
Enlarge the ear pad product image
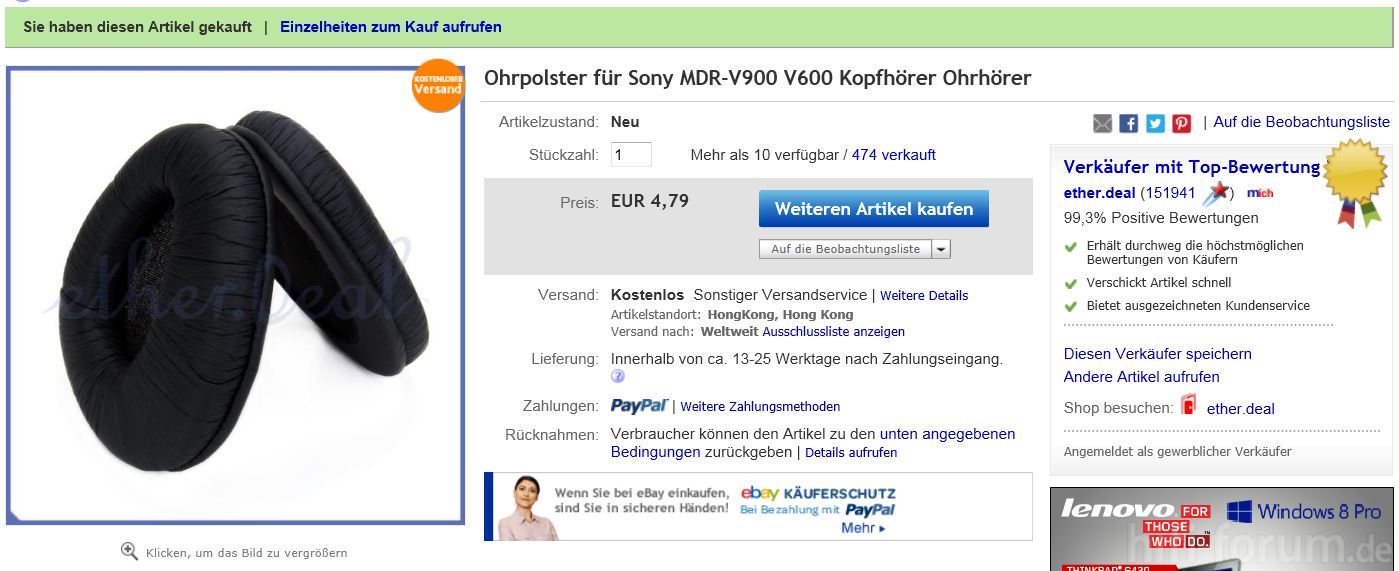[x=236, y=296]
